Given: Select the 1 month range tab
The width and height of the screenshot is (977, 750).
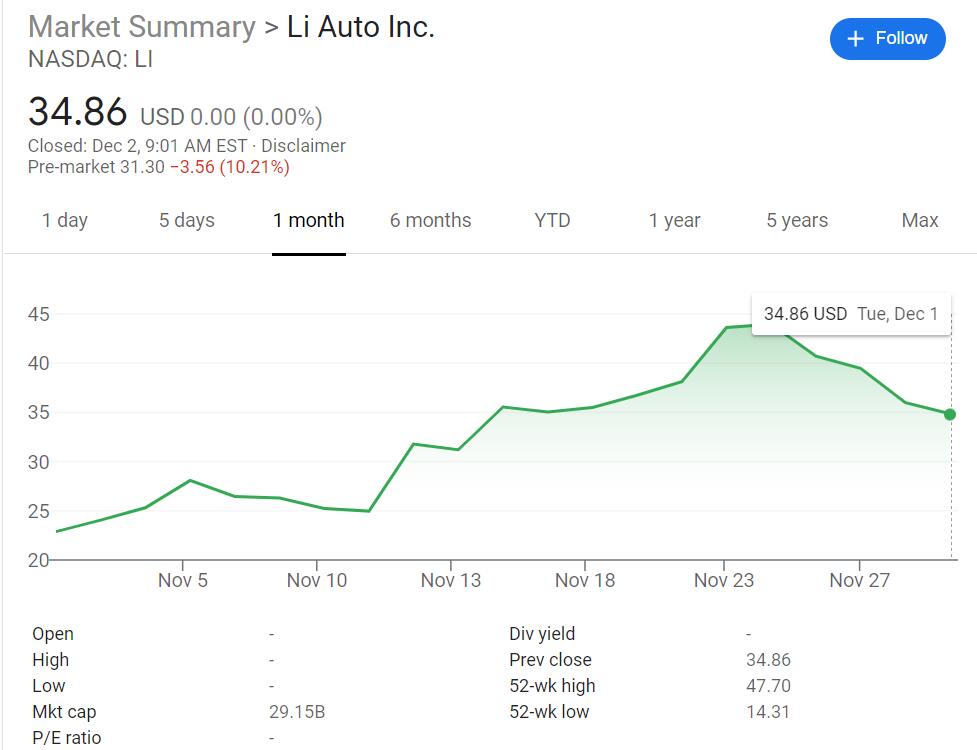Looking at the screenshot, I should pyautogui.click(x=308, y=220).
